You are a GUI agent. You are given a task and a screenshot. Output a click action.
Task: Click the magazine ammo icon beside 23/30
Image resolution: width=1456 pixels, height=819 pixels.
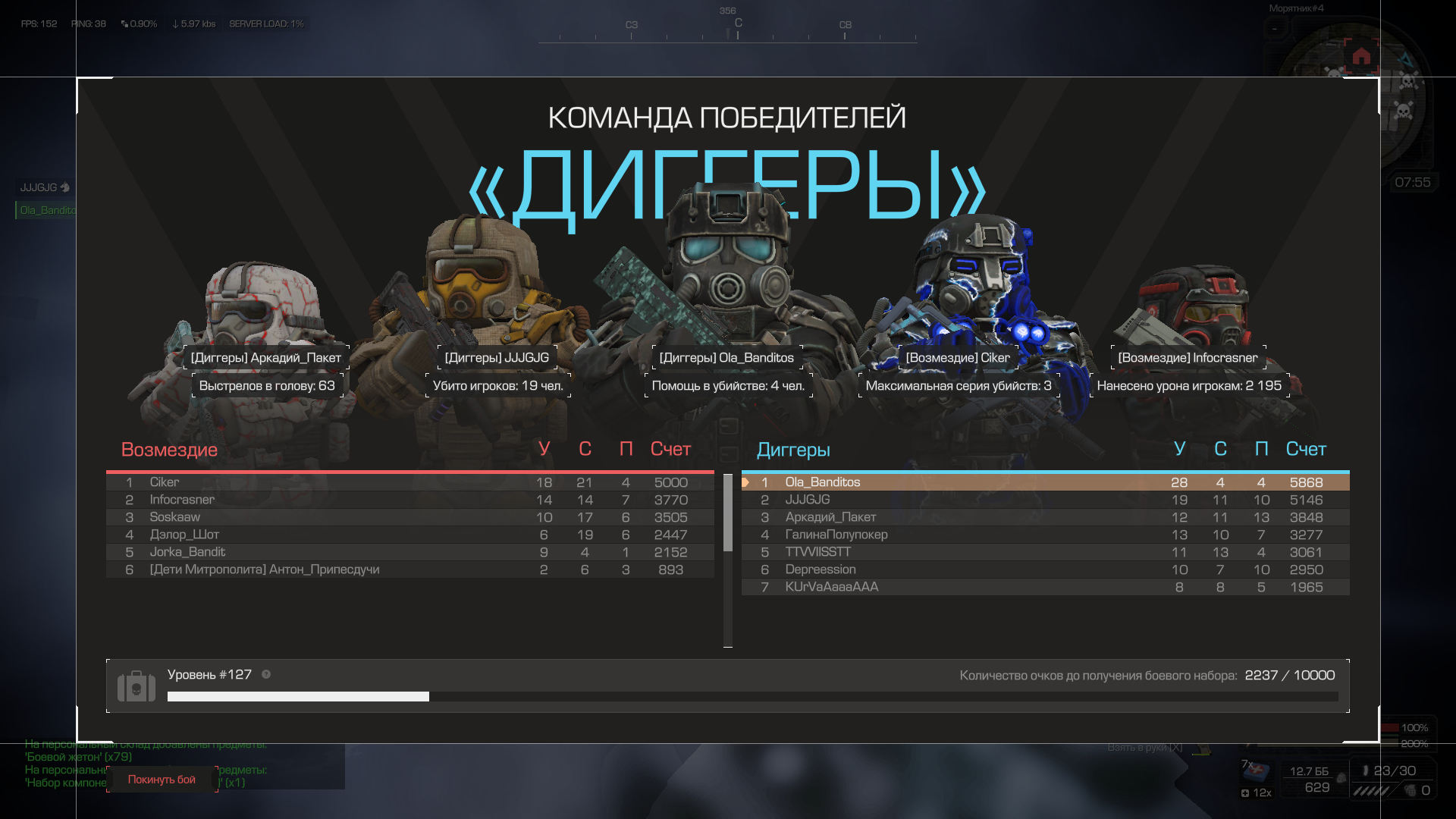[1366, 770]
